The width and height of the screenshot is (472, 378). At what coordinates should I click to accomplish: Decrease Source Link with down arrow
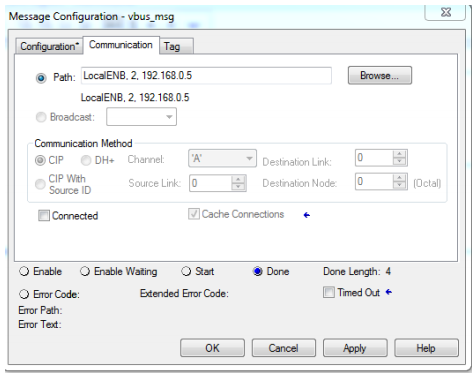pyautogui.click(x=238, y=187)
